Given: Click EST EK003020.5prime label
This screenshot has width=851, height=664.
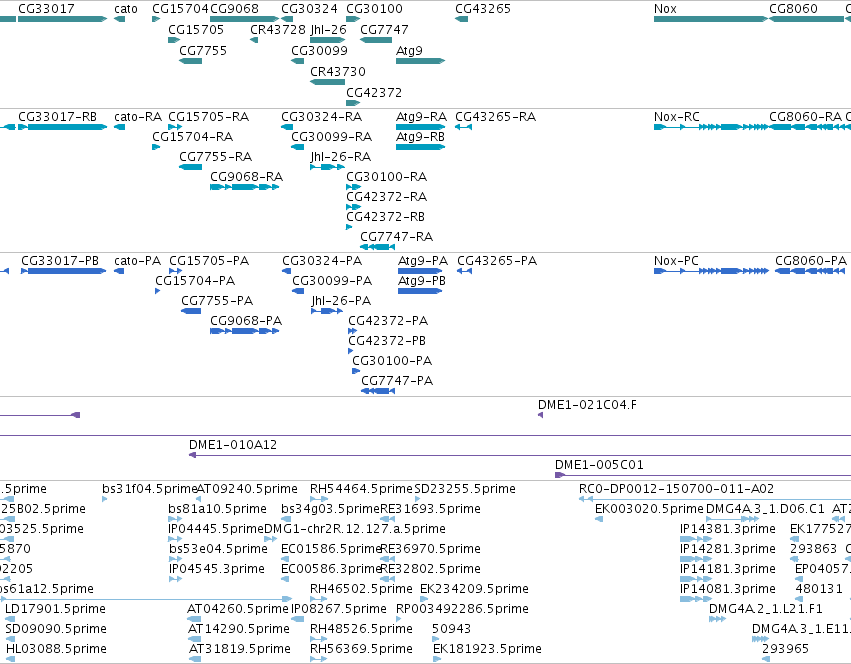Looking at the screenshot, I should coord(649,509).
